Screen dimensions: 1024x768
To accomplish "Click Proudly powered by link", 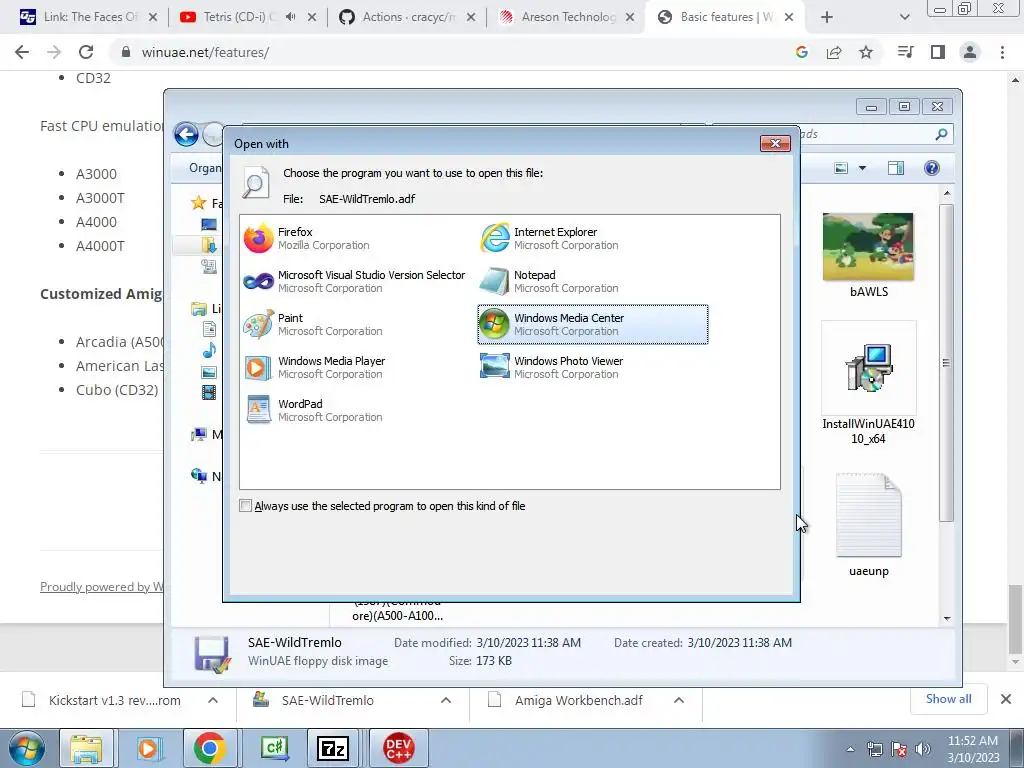I will [x=101, y=586].
